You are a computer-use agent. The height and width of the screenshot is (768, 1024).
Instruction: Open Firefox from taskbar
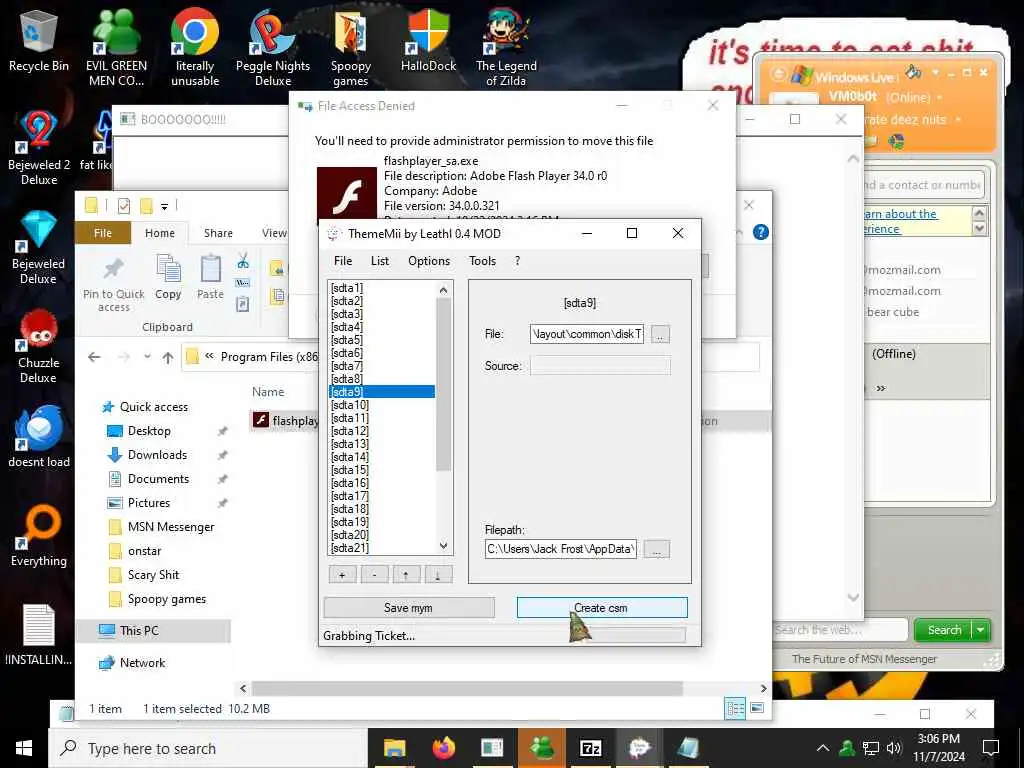point(443,748)
